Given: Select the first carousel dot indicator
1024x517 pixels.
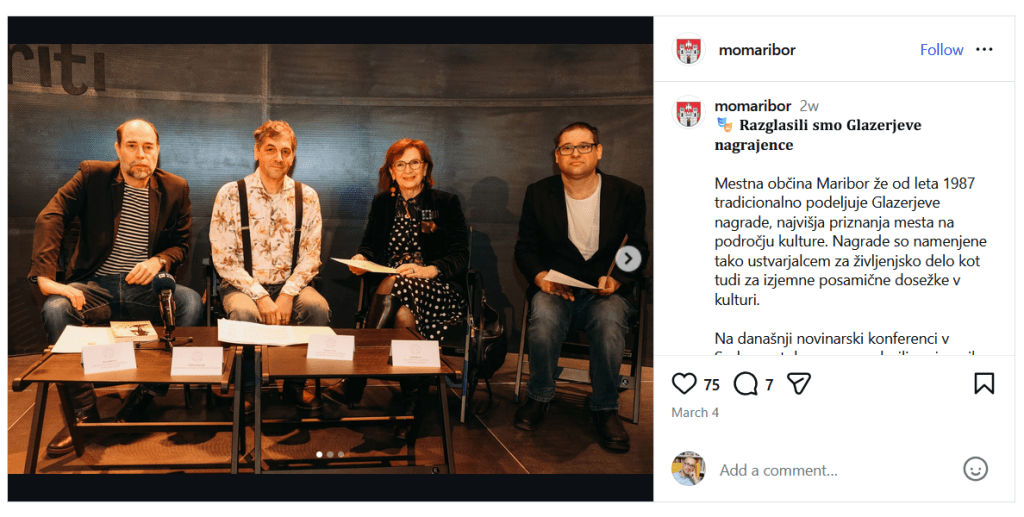Looking at the screenshot, I should click(319, 454).
